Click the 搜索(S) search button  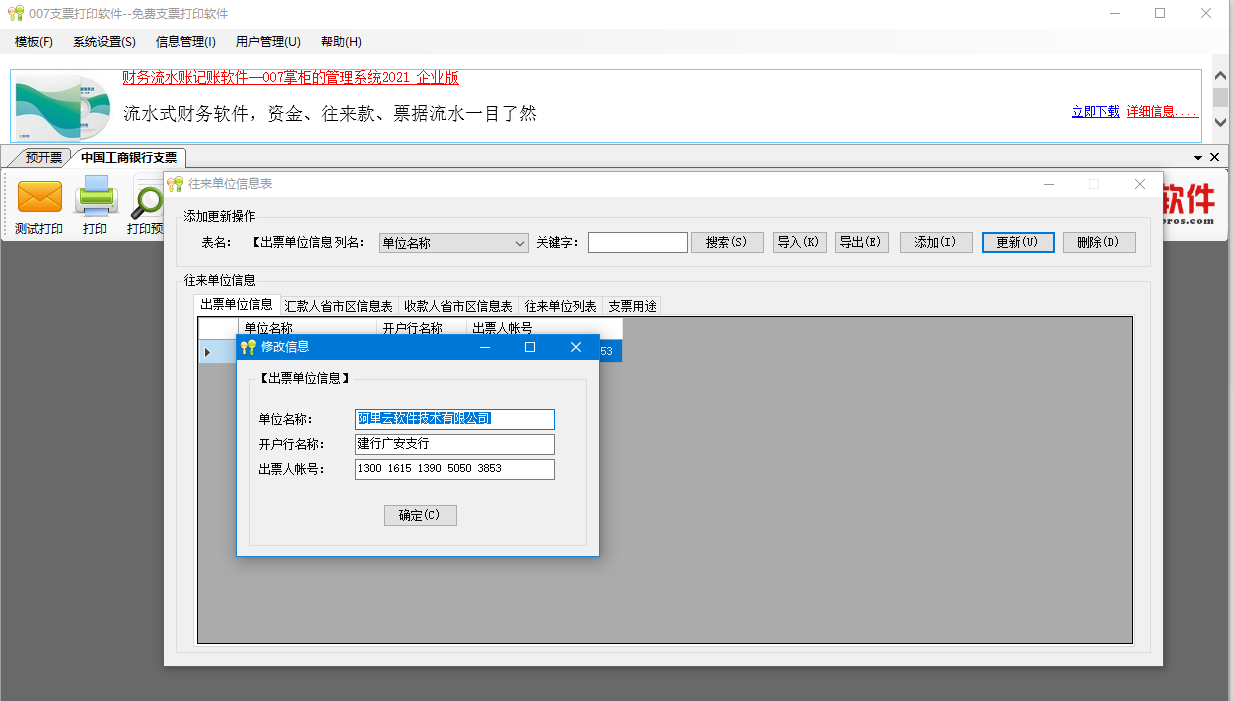(727, 242)
